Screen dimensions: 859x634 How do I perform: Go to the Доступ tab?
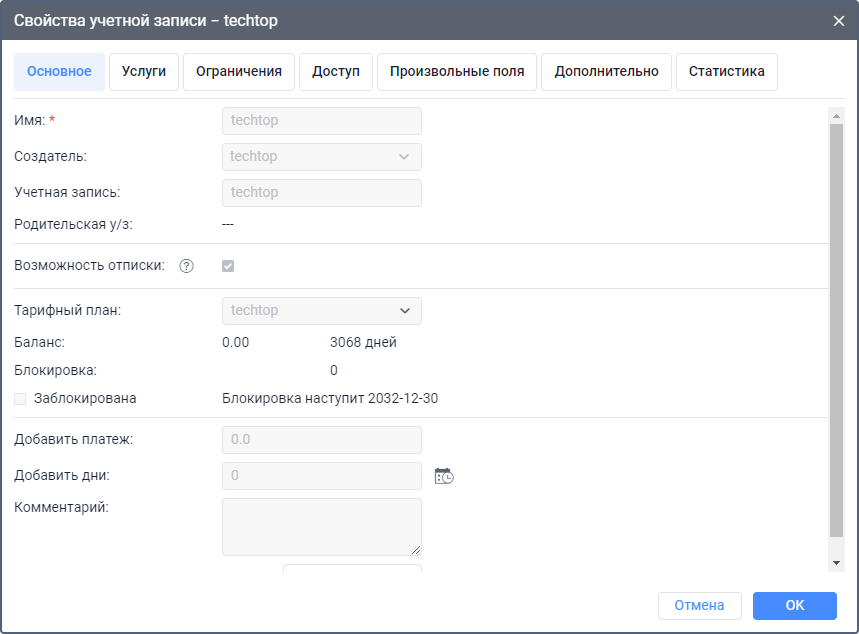pyautogui.click(x=336, y=72)
